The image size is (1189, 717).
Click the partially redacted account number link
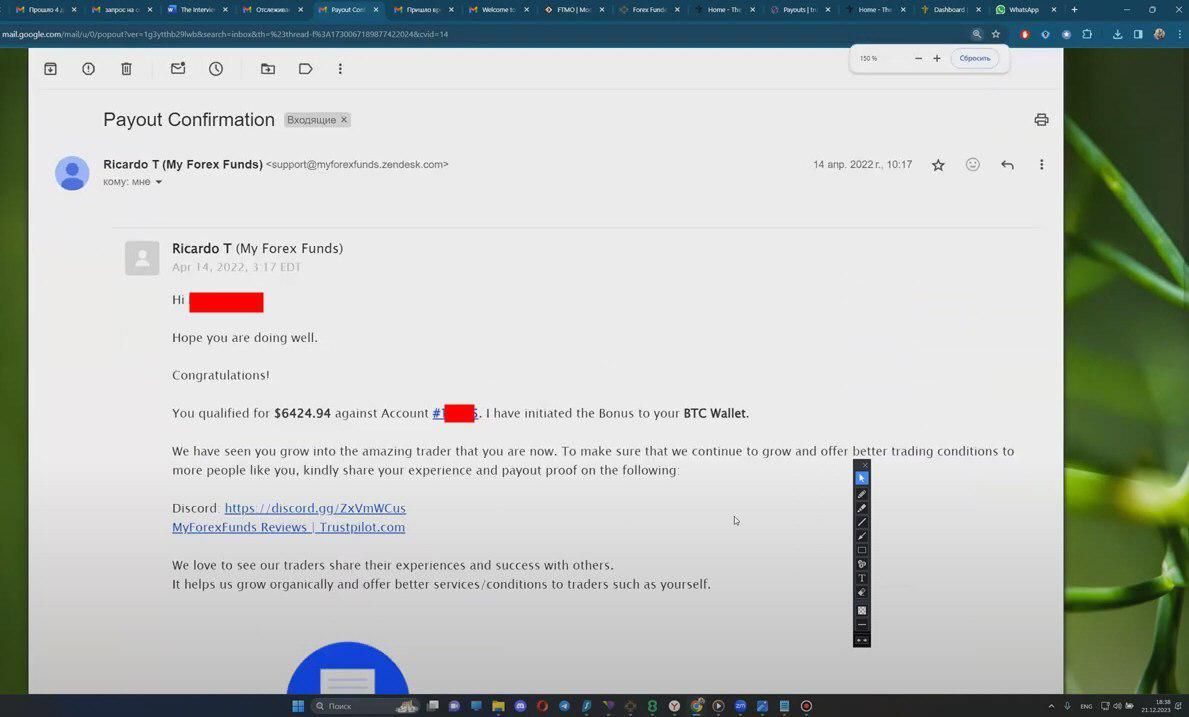(455, 414)
